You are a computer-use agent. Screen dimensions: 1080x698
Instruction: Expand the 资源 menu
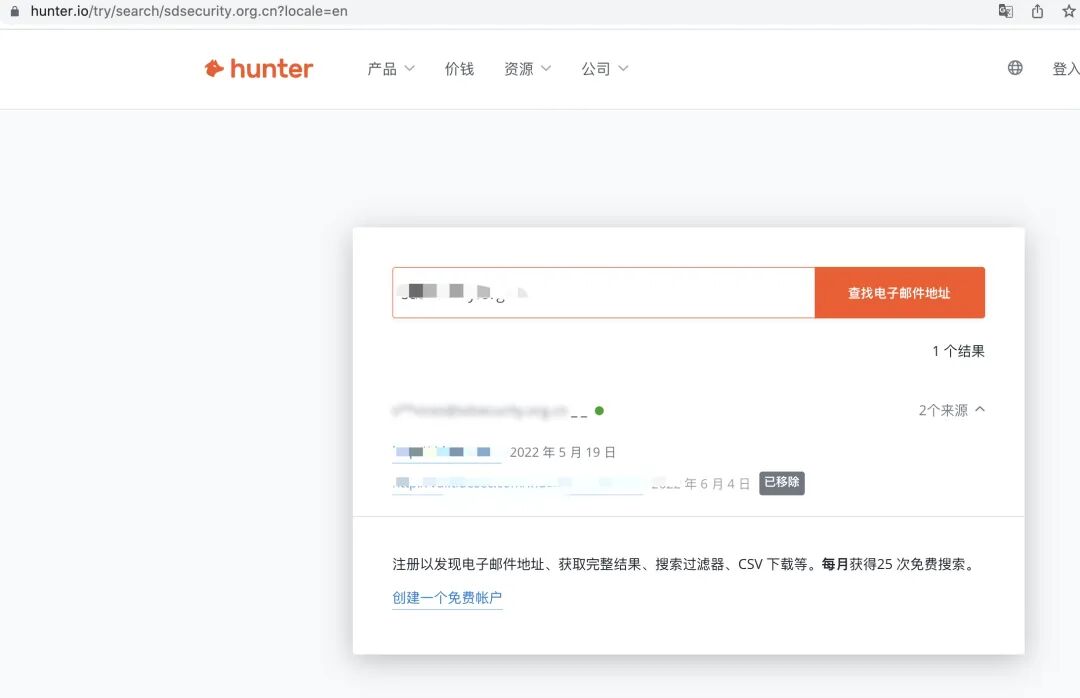click(528, 68)
